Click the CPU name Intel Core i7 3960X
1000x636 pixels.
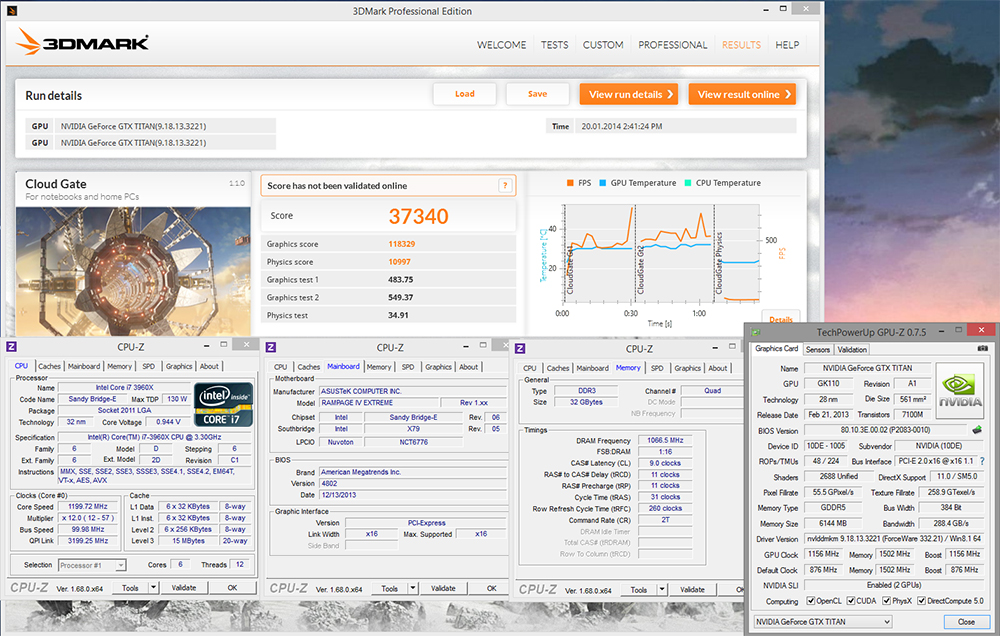(x=124, y=387)
